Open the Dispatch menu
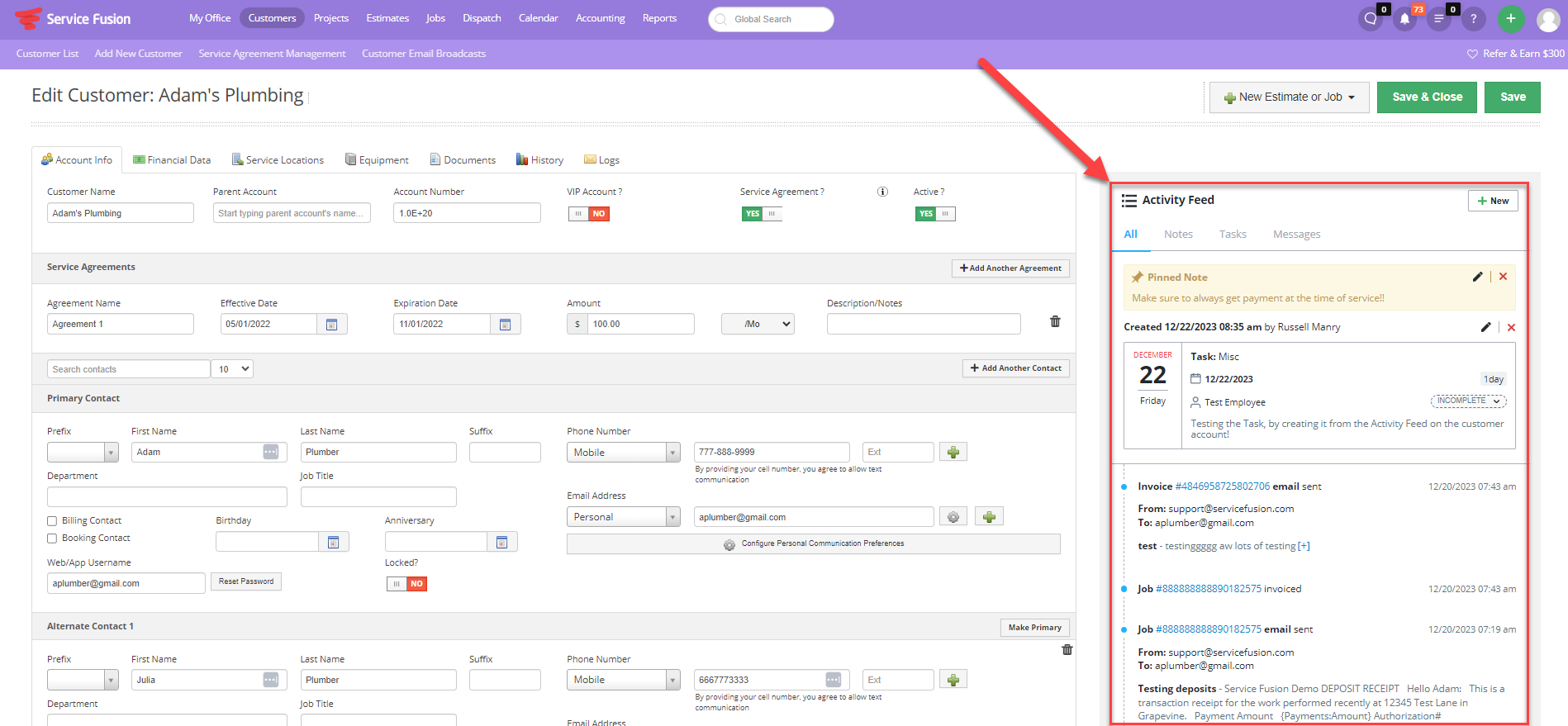The height and width of the screenshot is (726, 1568). (x=482, y=18)
